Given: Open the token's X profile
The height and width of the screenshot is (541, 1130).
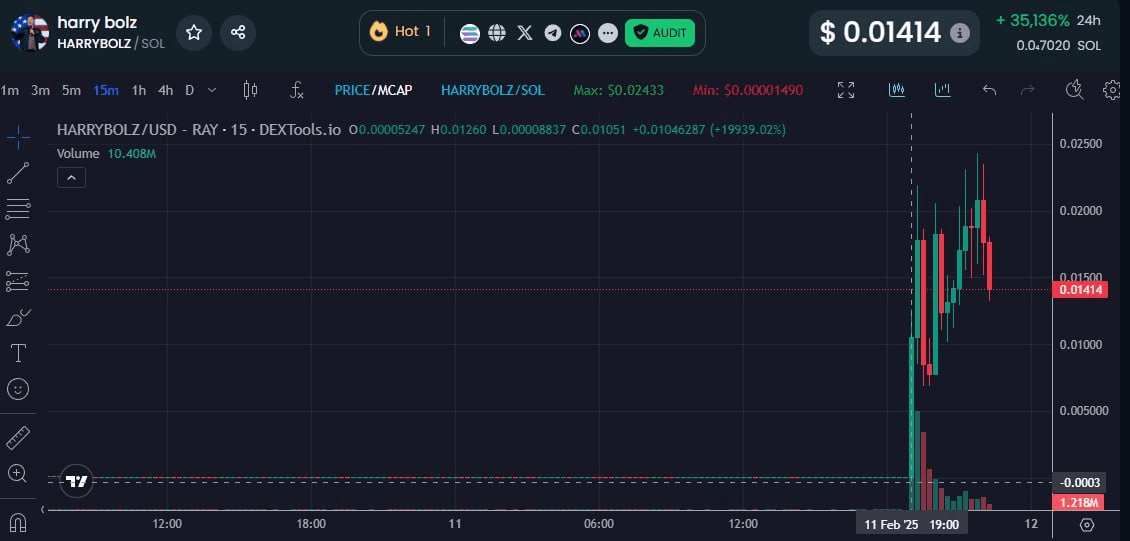Looking at the screenshot, I should click(x=525, y=33).
